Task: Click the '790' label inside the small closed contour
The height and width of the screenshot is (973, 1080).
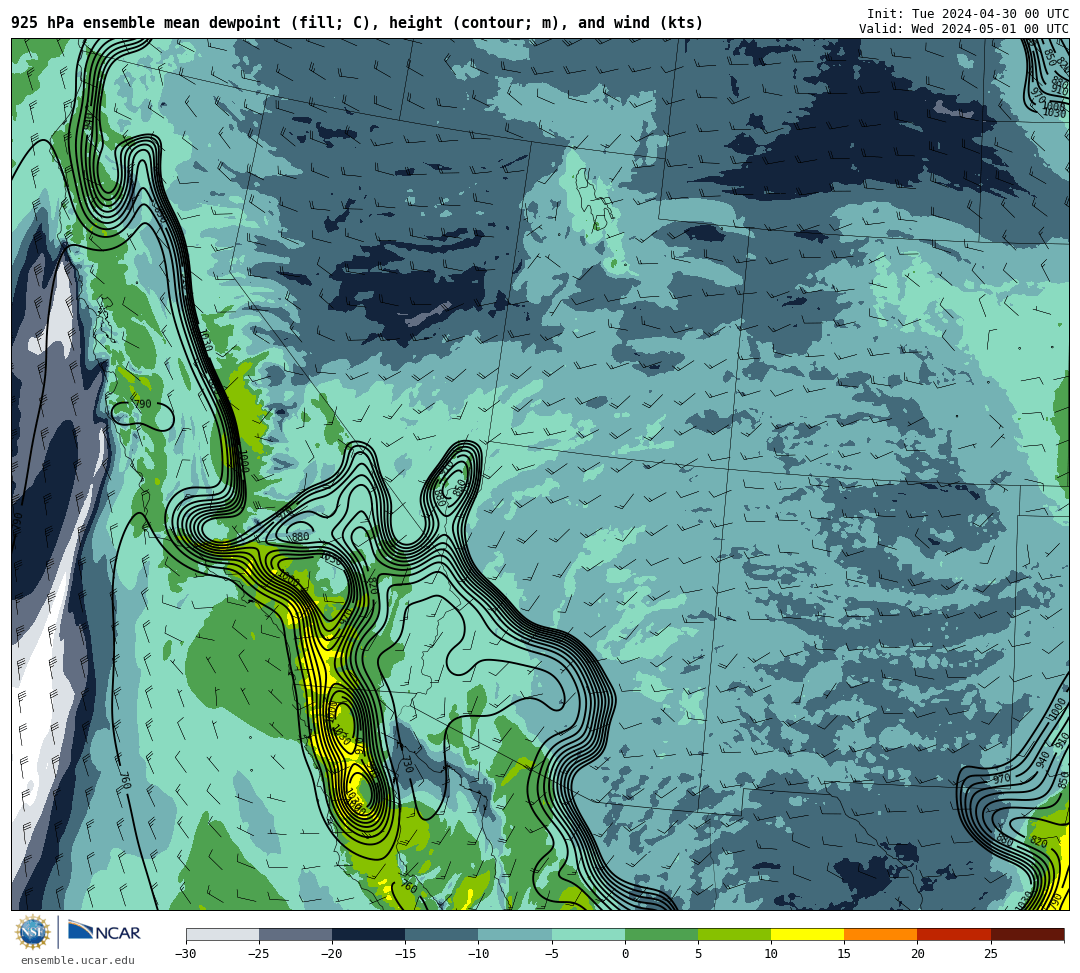Action: pos(143,404)
